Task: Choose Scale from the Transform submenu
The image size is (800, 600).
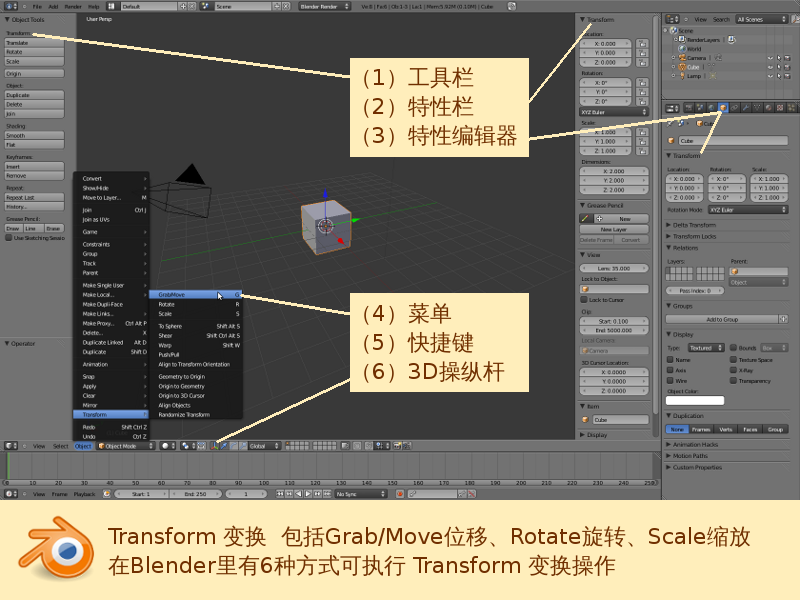Action: (195, 314)
